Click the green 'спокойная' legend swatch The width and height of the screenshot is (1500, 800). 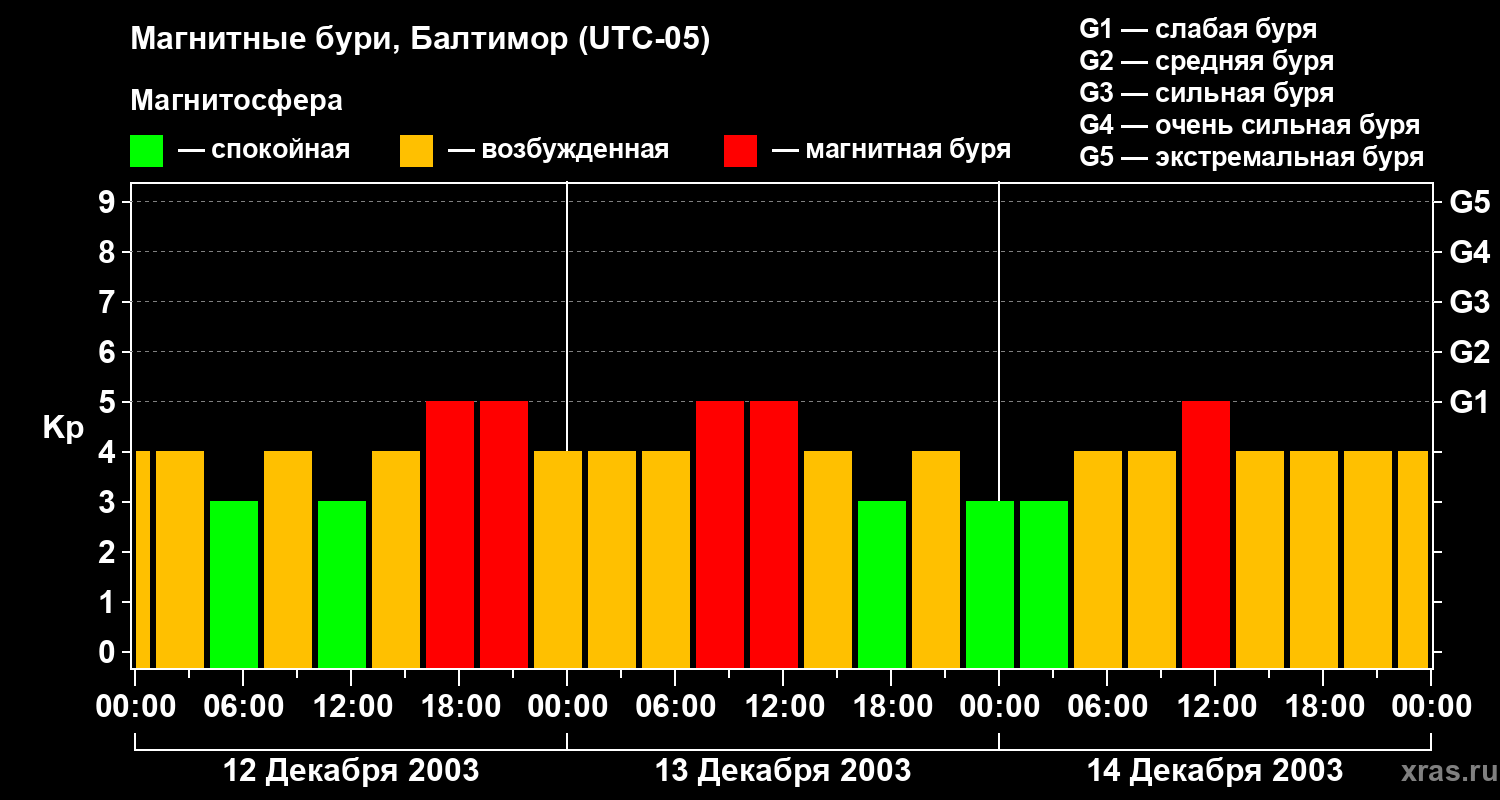click(x=146, y=151)
